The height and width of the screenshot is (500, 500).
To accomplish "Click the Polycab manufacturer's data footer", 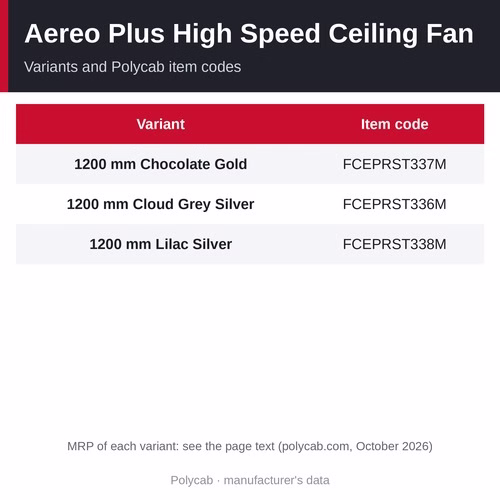I will [x=250, y=480].
